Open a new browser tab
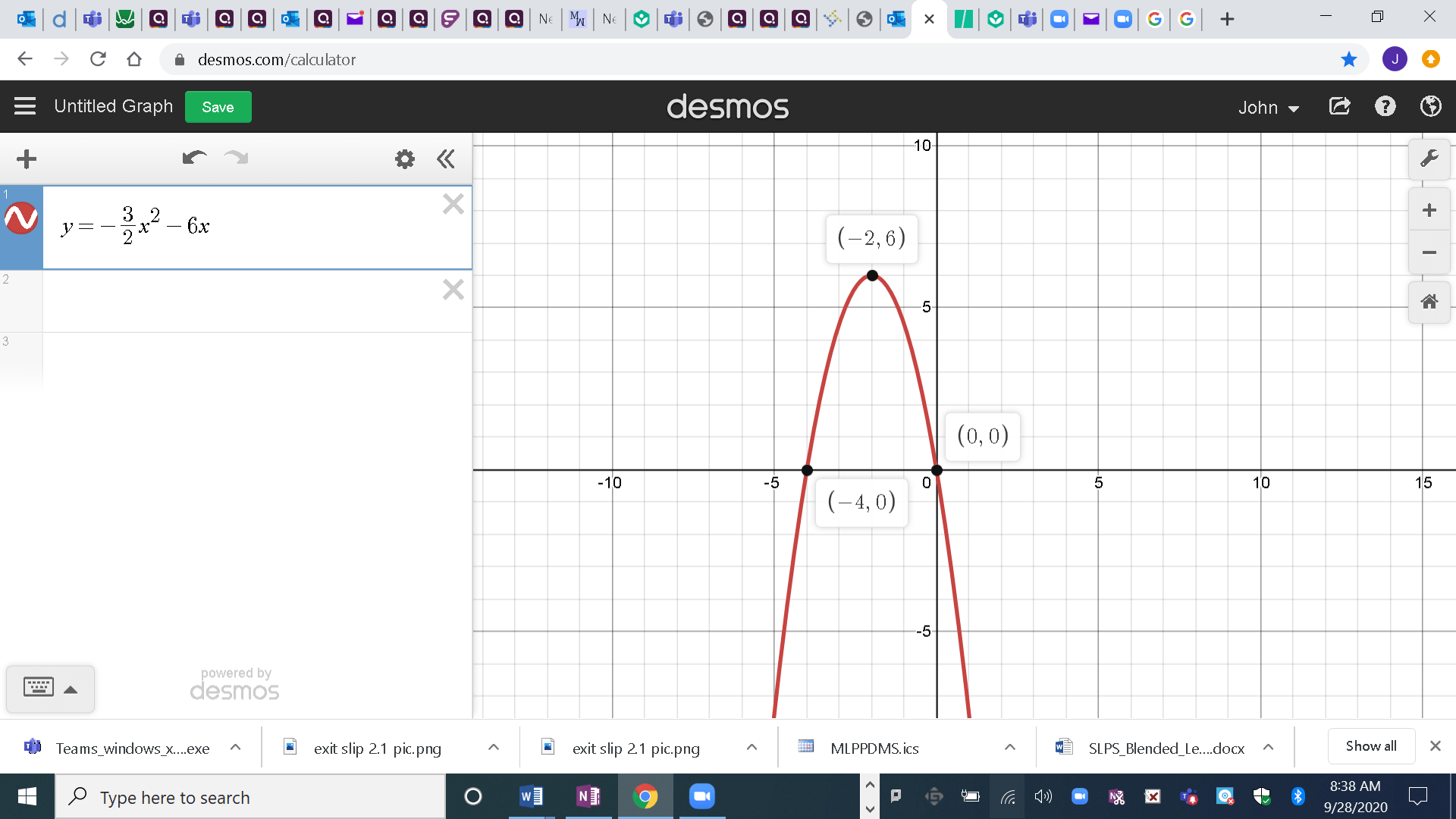Screen dimensions: 1456x819 [1226, 19]
